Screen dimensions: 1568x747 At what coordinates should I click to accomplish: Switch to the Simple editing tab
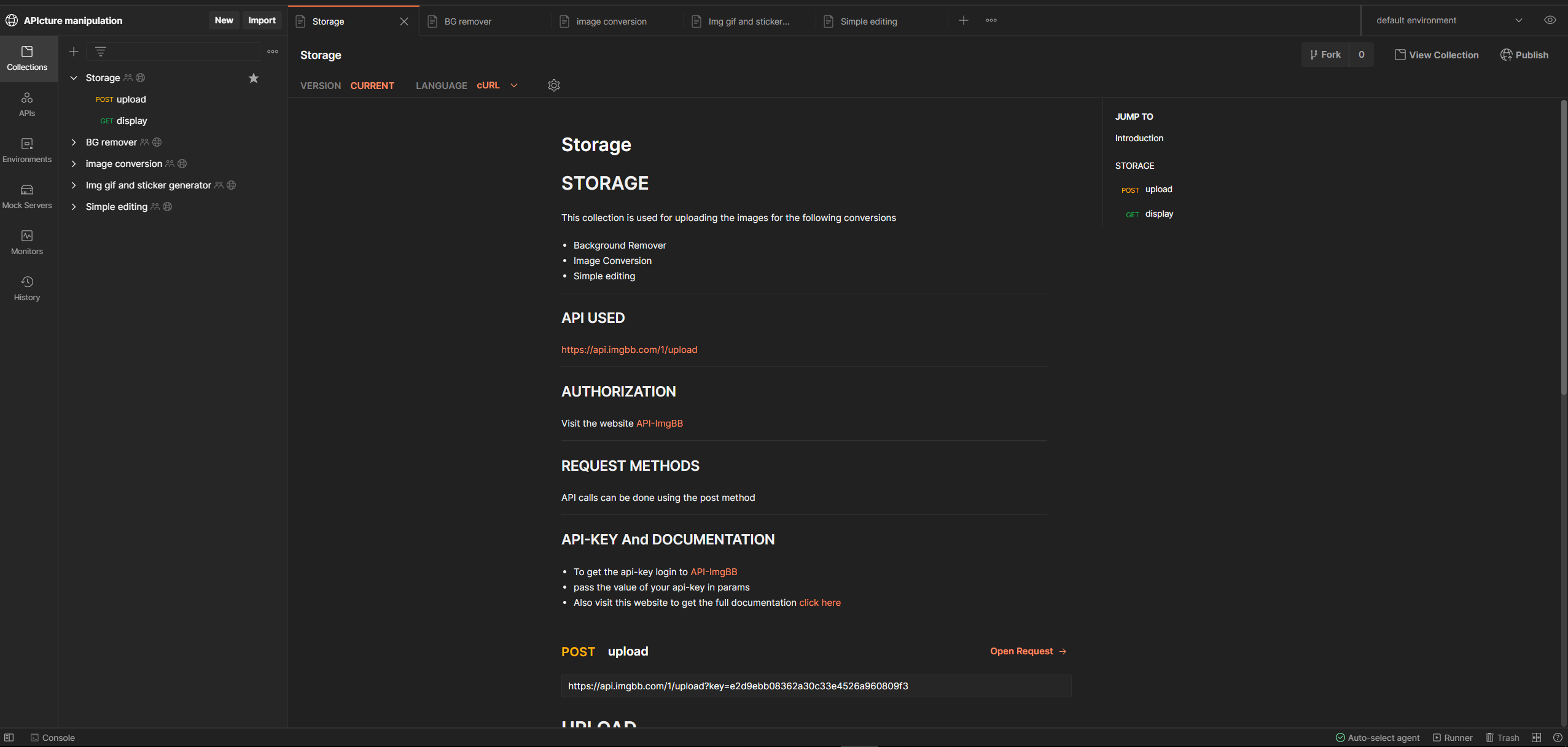click(x=868, y=21)
